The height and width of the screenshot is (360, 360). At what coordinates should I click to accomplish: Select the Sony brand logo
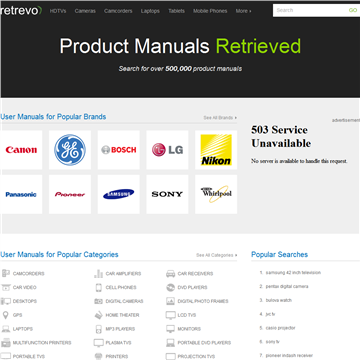(x=167, y=194)
